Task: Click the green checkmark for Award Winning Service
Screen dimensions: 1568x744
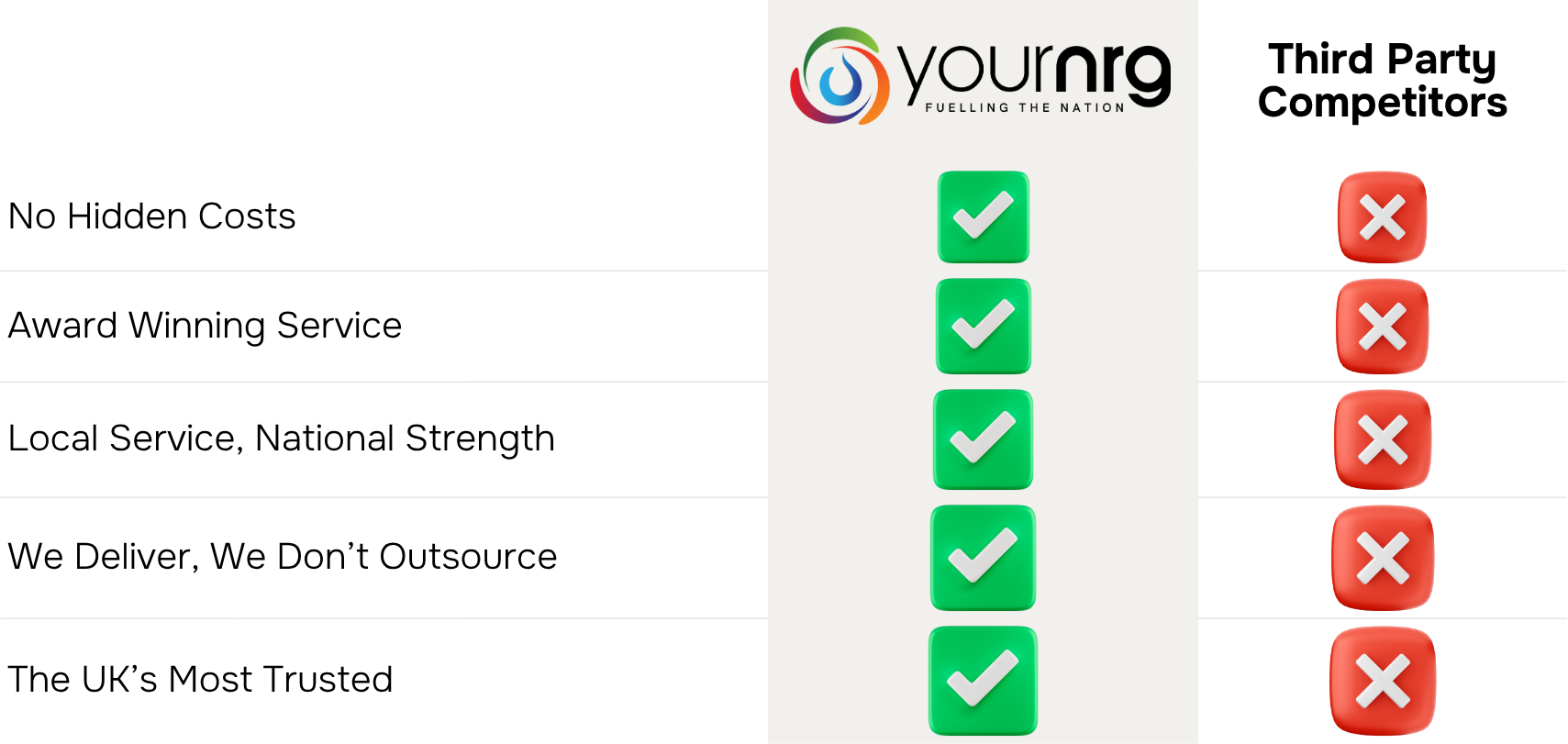Action: tap(983, 327)
